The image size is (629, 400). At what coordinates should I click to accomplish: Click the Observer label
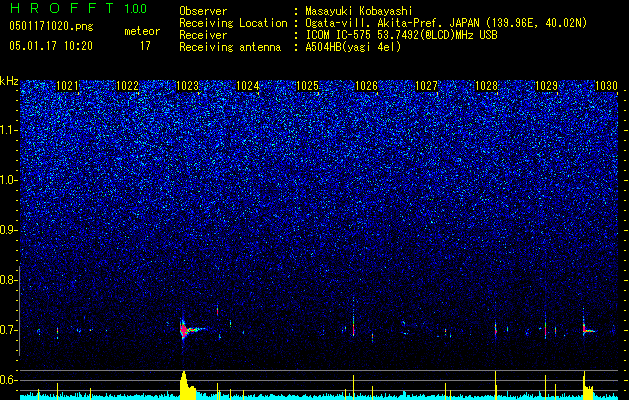[203, 11]
